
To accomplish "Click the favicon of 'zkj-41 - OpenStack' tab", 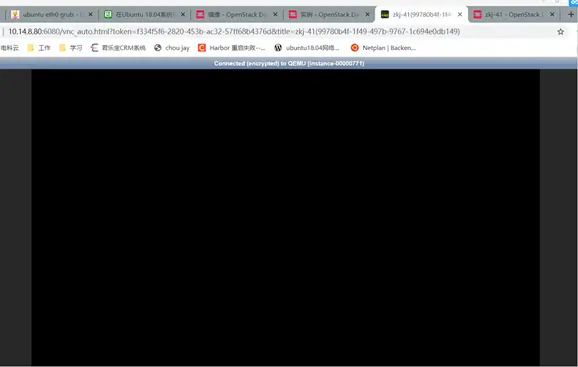I will (477, 14).
